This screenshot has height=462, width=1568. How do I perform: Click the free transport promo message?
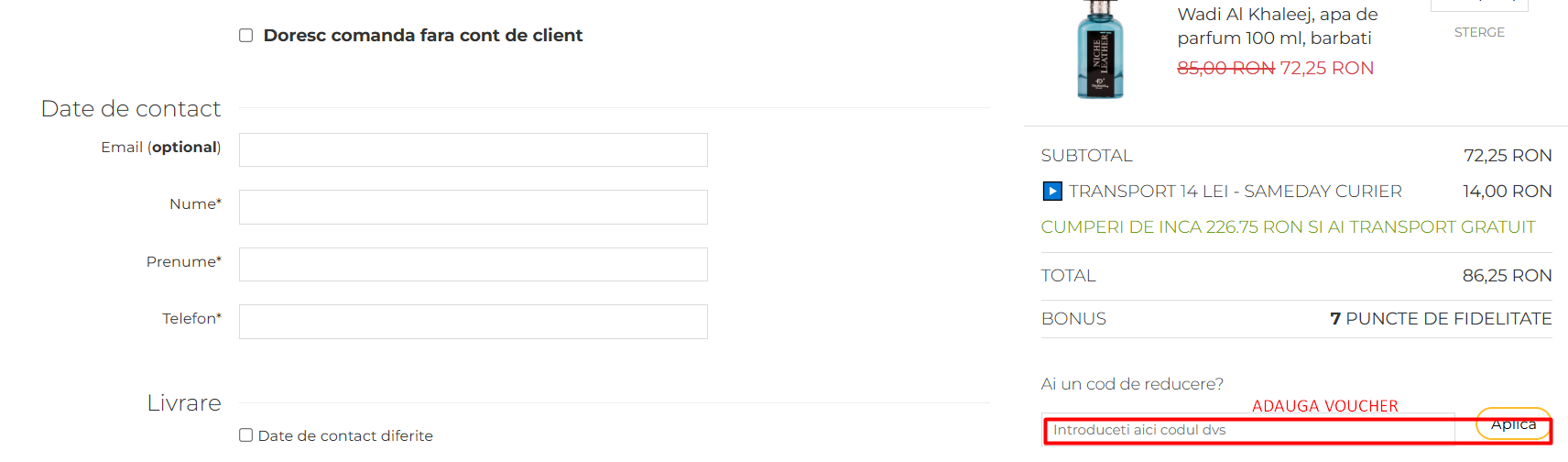click(x=1288, y=227)
